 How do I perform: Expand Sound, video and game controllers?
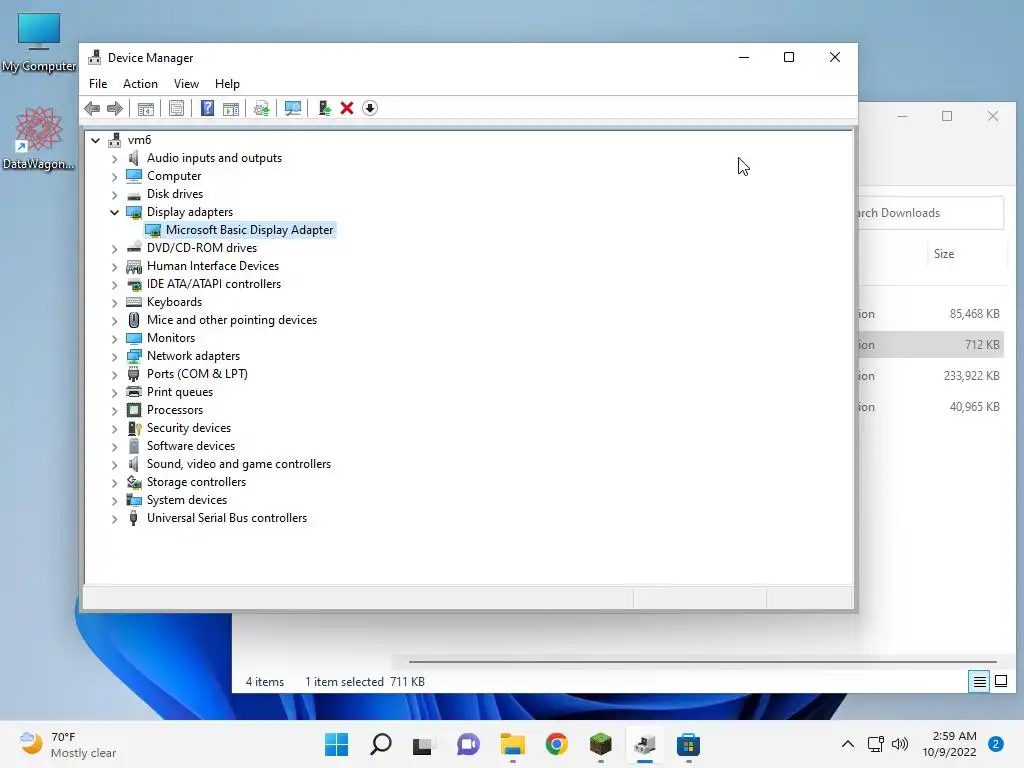coord(114,464)
